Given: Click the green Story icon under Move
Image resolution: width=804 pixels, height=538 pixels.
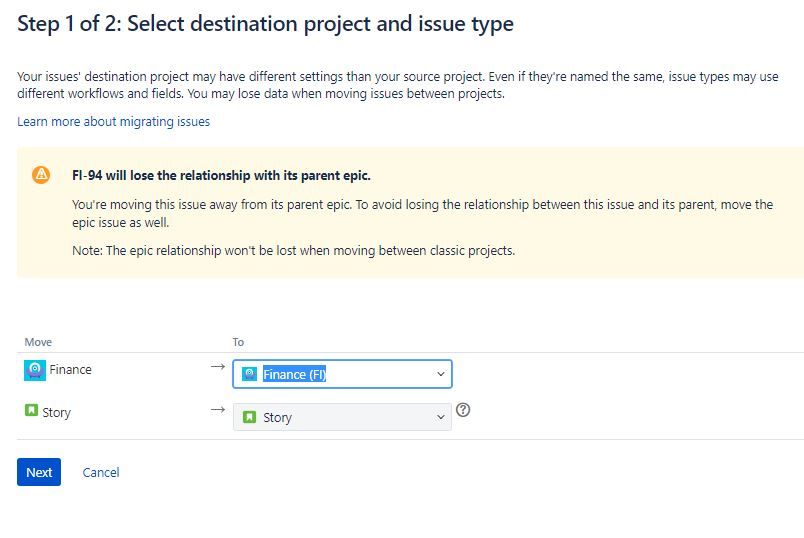Looking at the screenshot, I should (31, 410).
